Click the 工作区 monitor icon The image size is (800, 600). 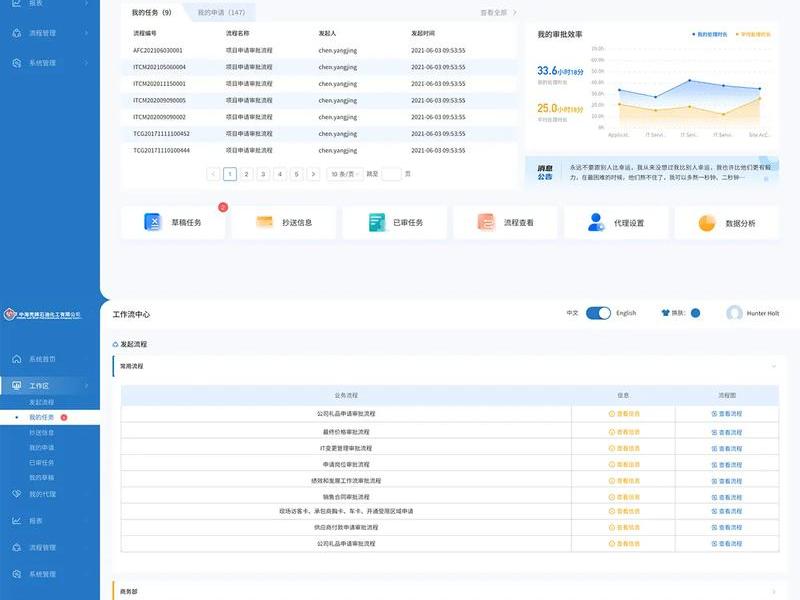tap(16, 385)
